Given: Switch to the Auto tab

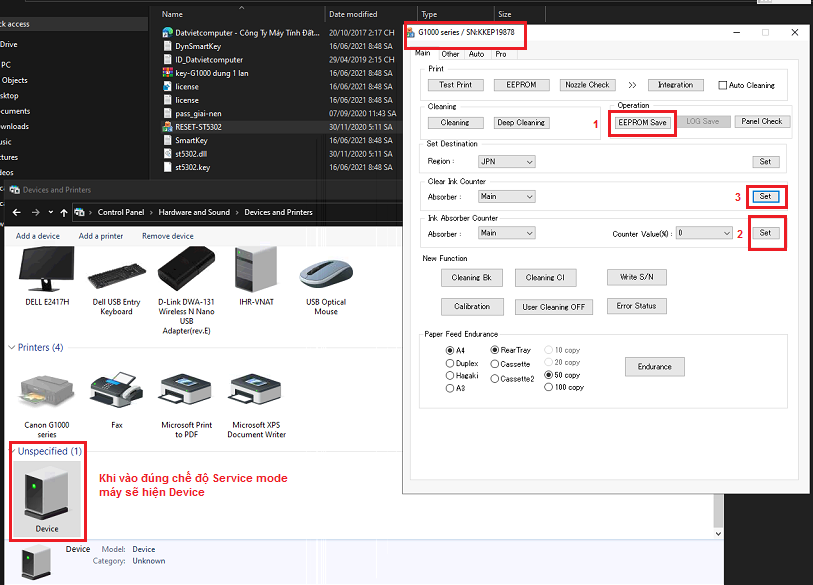Looking at the screenshot, I should click(x=476, y=54).
